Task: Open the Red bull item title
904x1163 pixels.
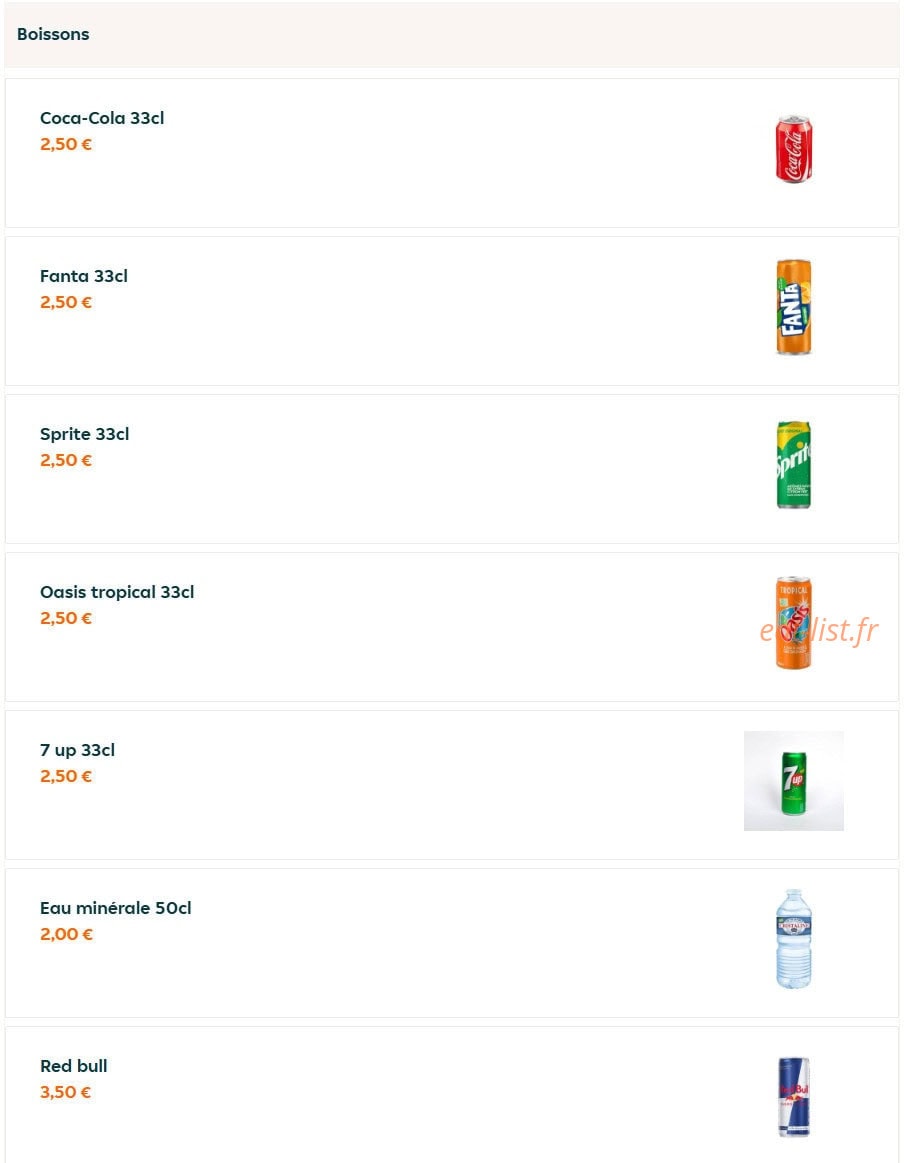Action: pos(74,1066)
